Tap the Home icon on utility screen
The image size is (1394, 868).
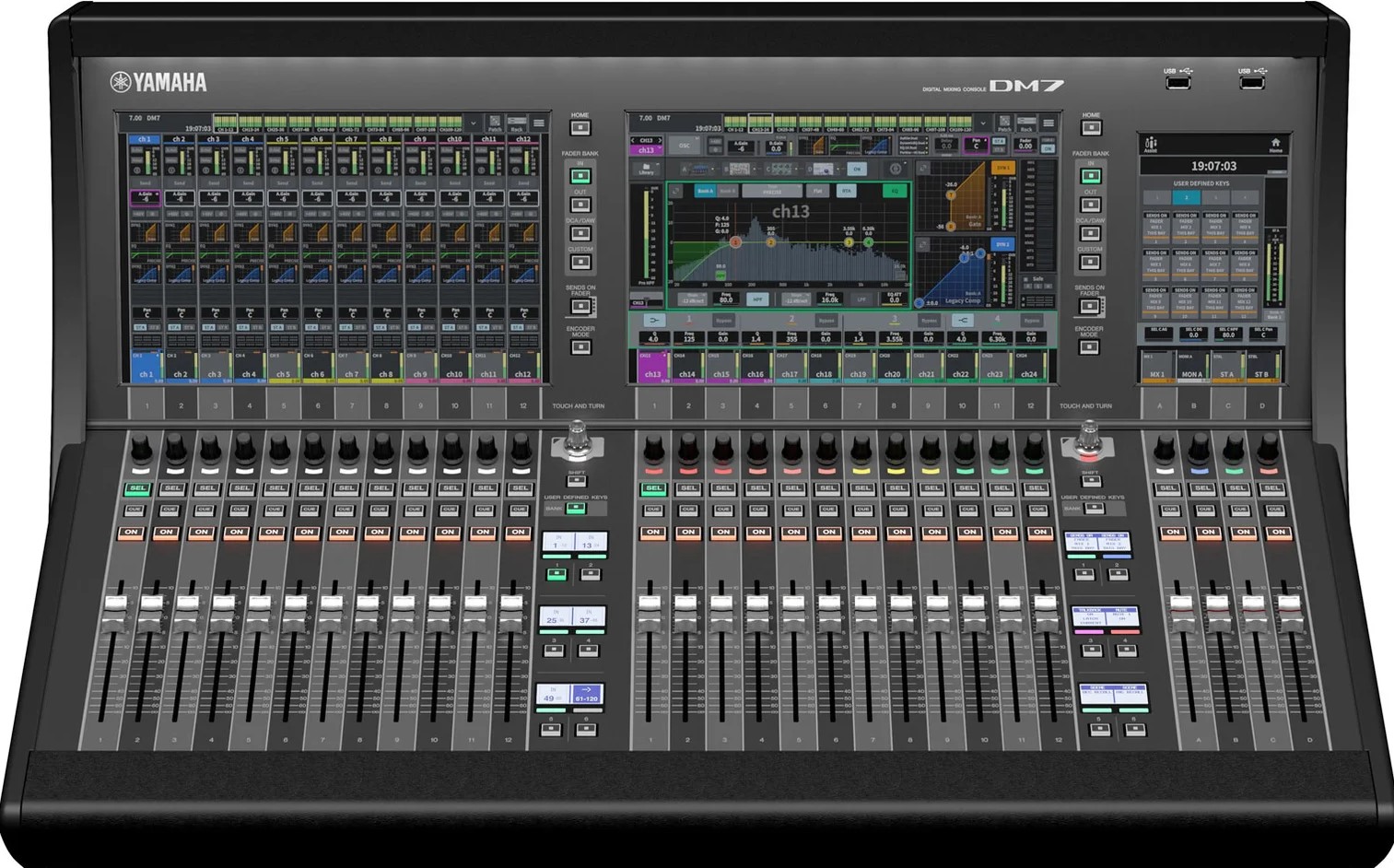pyautogui.click(x=1275, y=145)
